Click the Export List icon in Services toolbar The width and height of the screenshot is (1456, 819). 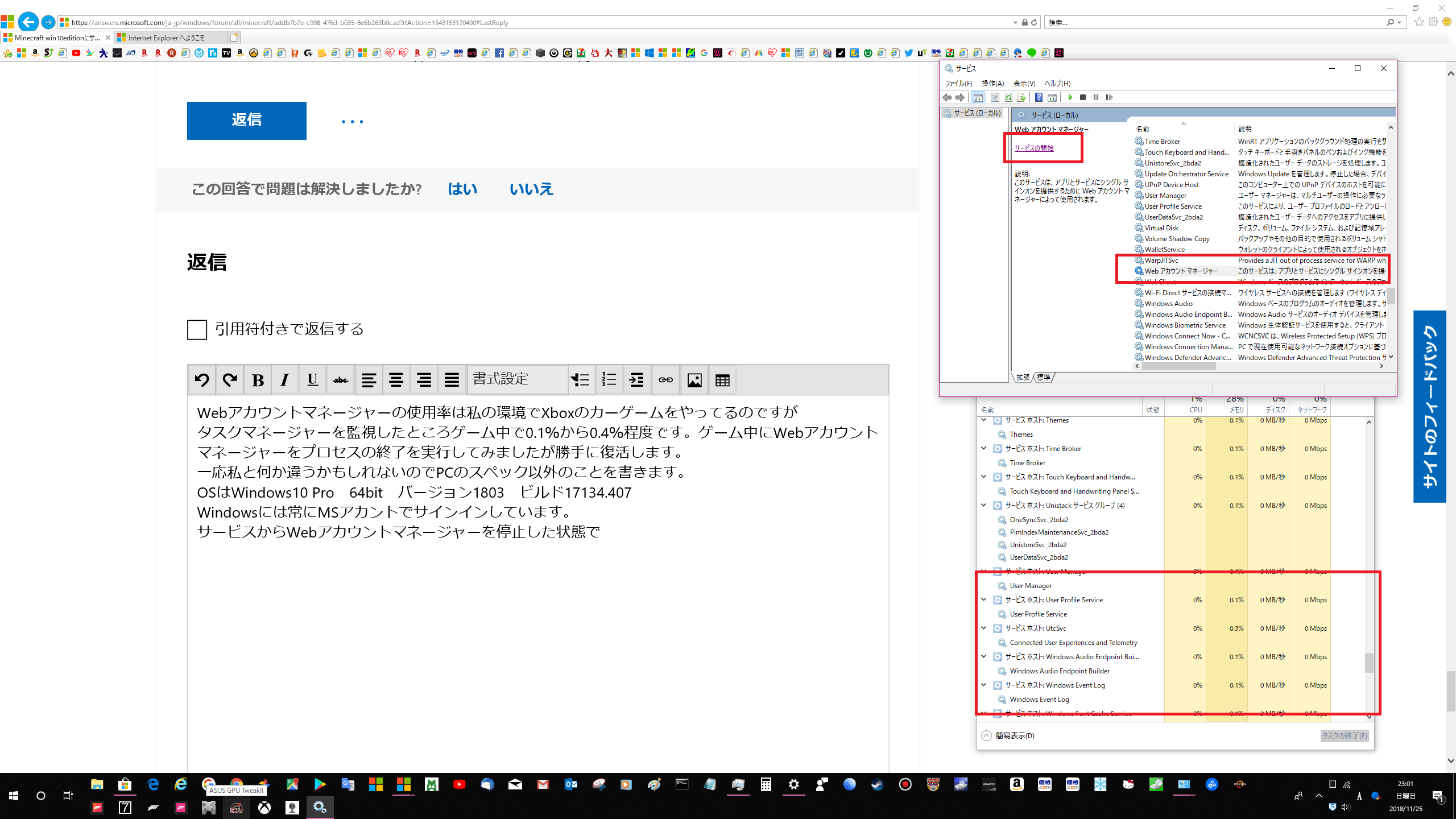[1021, 97]
